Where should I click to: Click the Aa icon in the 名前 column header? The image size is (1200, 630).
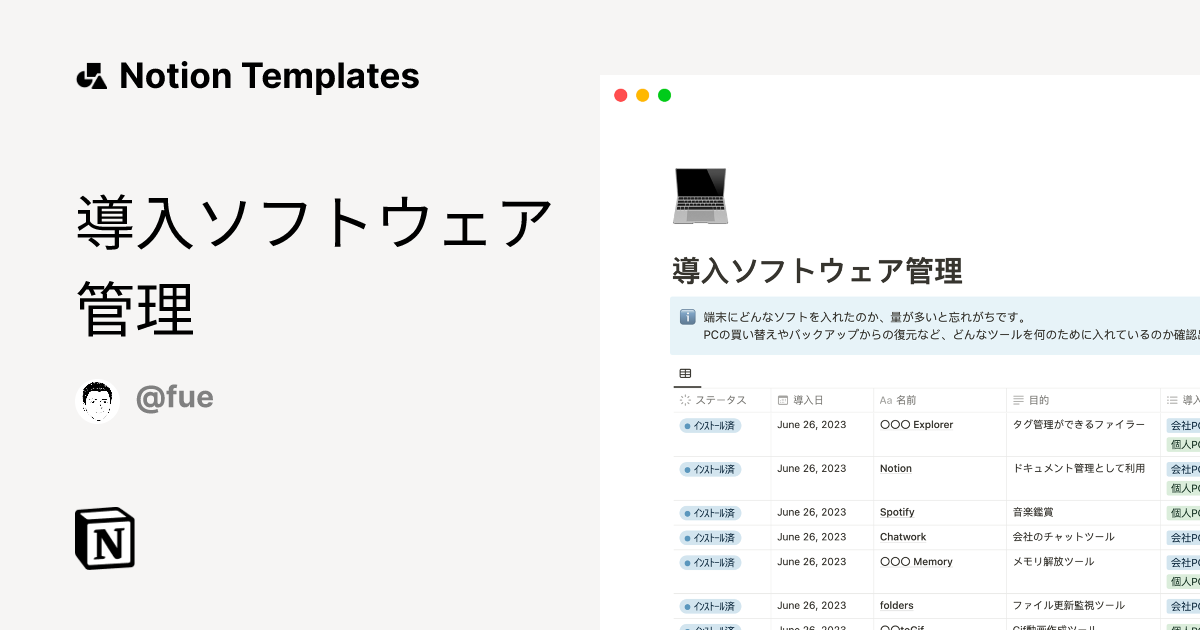point(886,400)
